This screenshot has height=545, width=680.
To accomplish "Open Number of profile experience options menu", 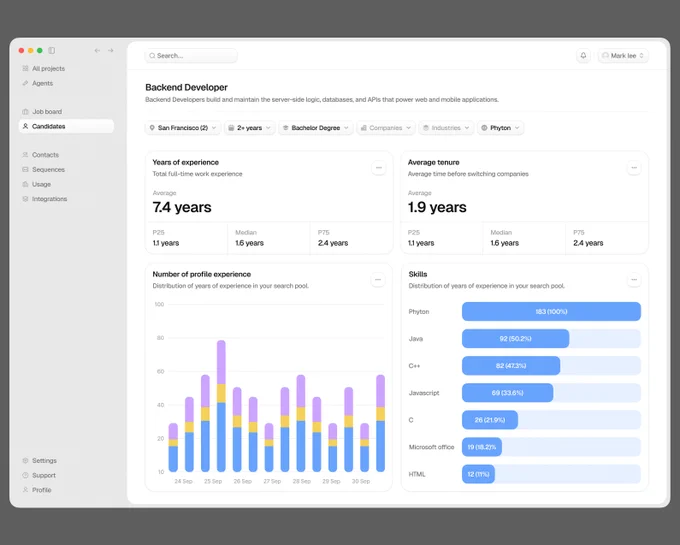I will 378,280.
